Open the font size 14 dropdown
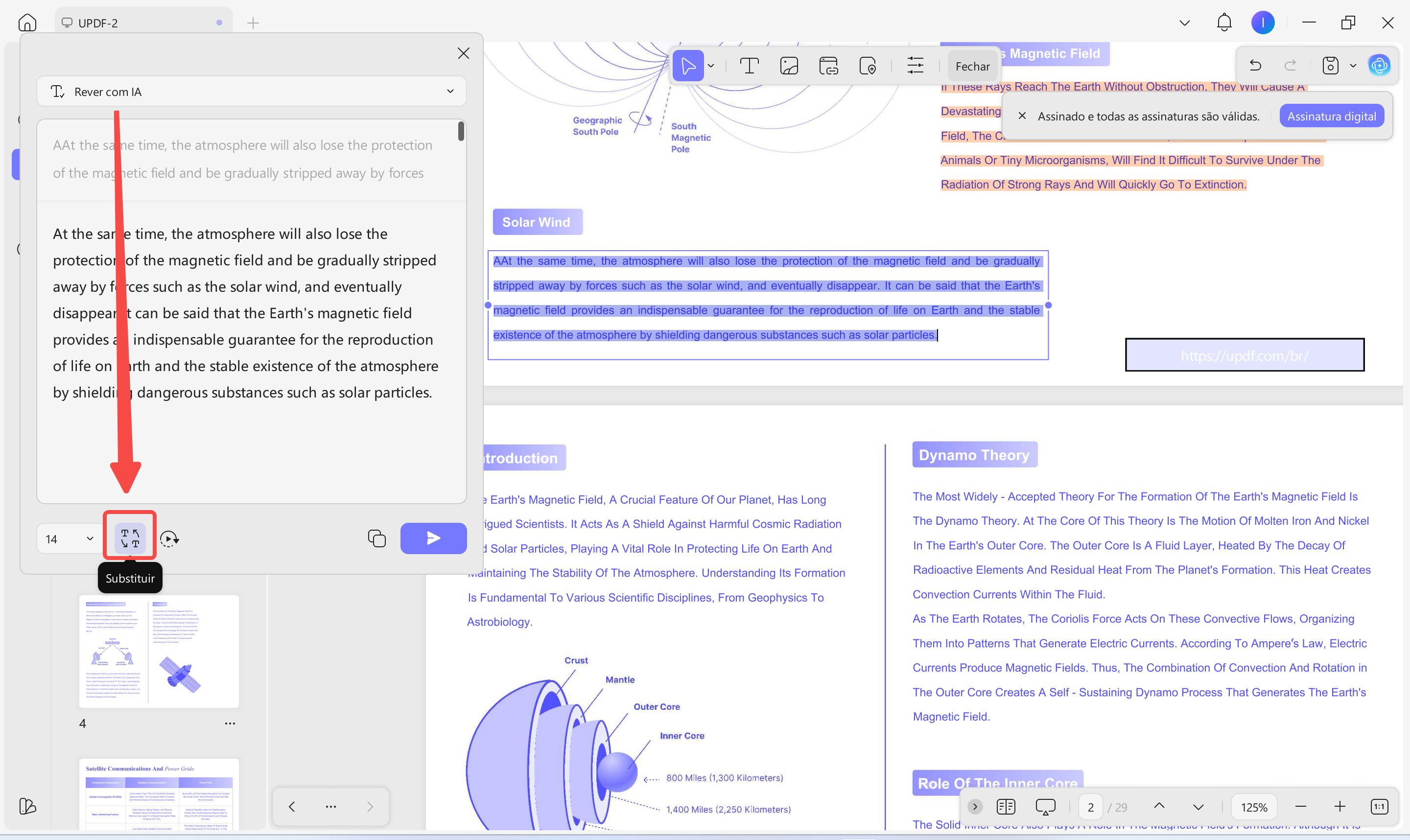 click(x=69, y=538)
